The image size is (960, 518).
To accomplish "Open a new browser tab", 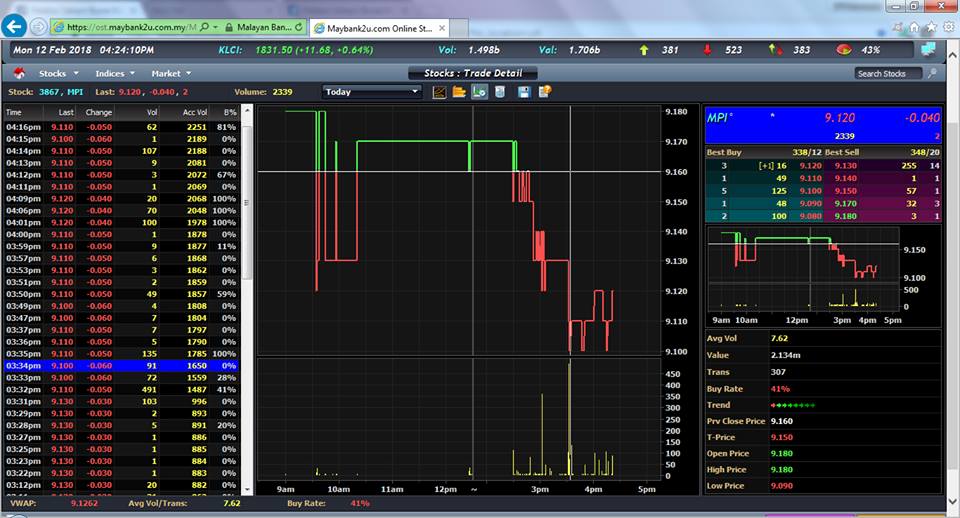I will point(460,28).
